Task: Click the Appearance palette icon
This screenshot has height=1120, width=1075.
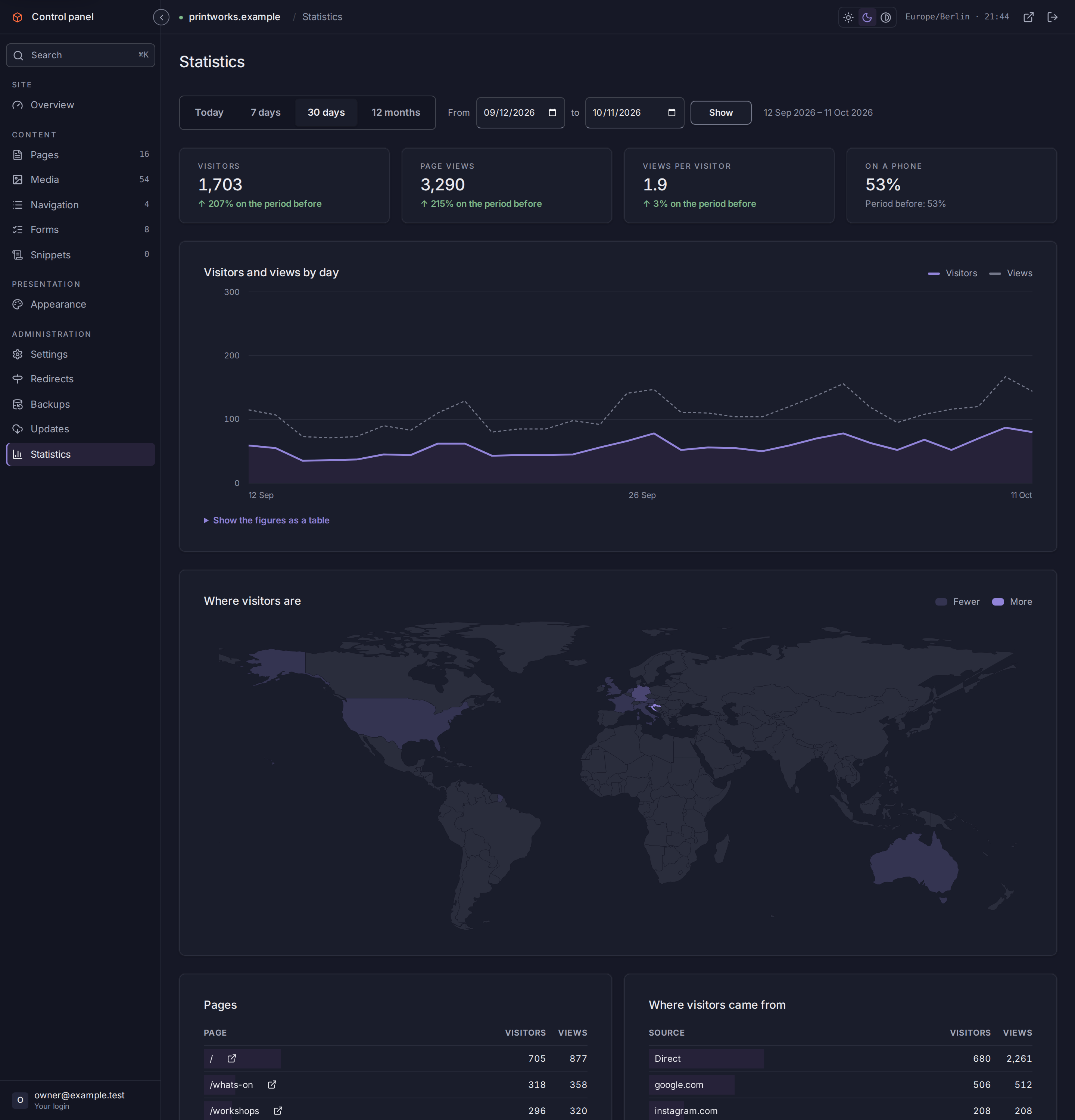Action: (x=18, y=305)
